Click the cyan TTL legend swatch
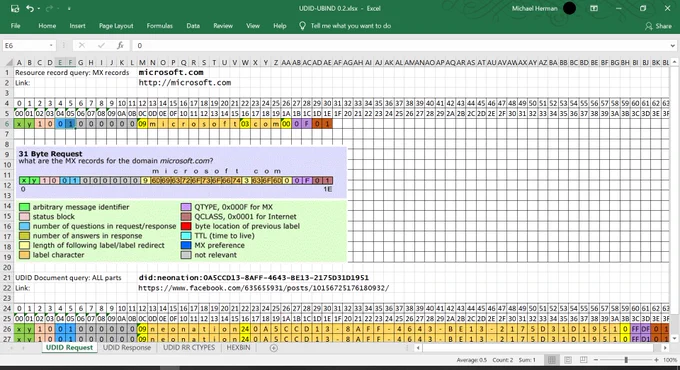The image size is (680, 370). coord(186,236)
